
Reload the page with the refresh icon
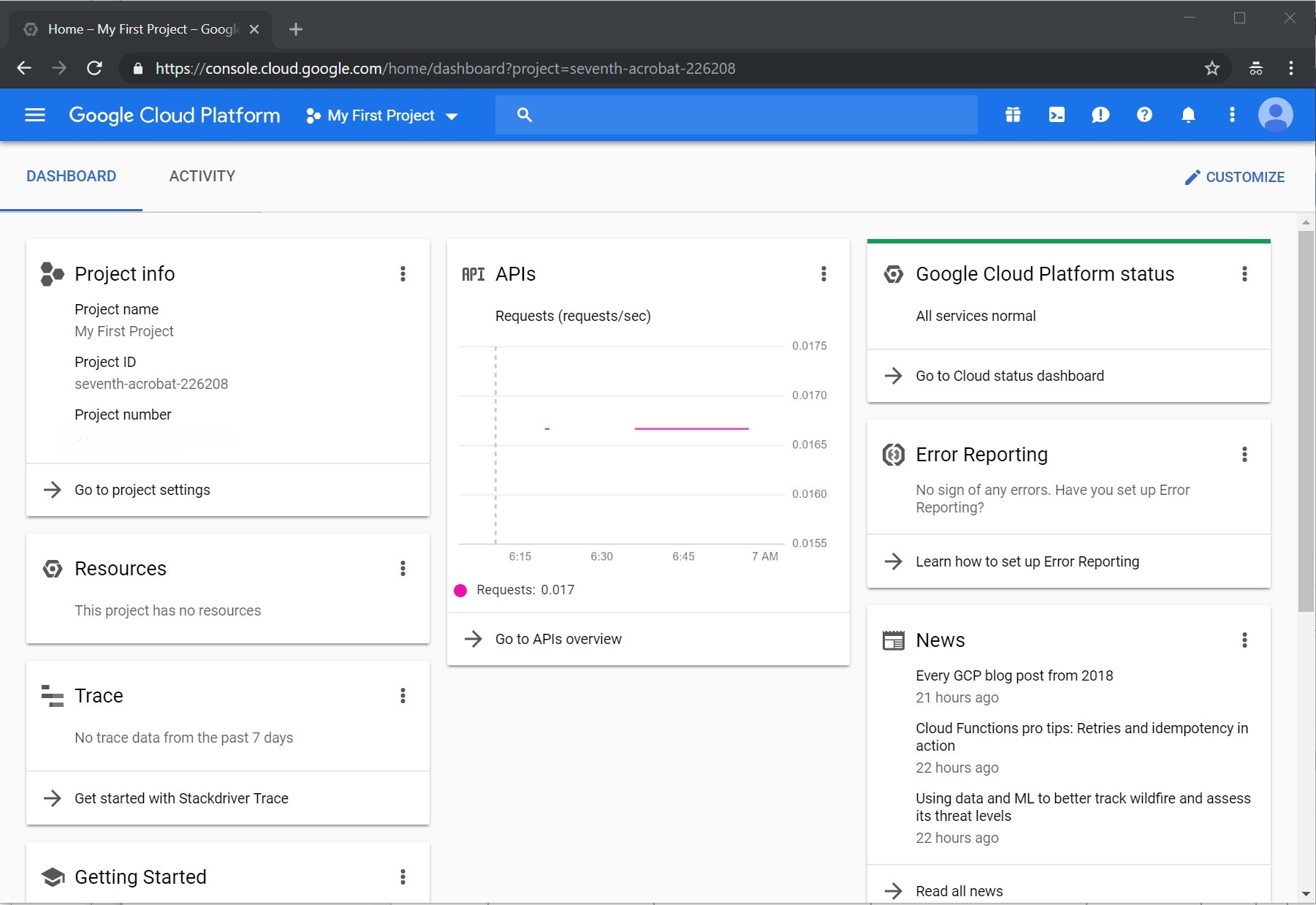(94, 68)
